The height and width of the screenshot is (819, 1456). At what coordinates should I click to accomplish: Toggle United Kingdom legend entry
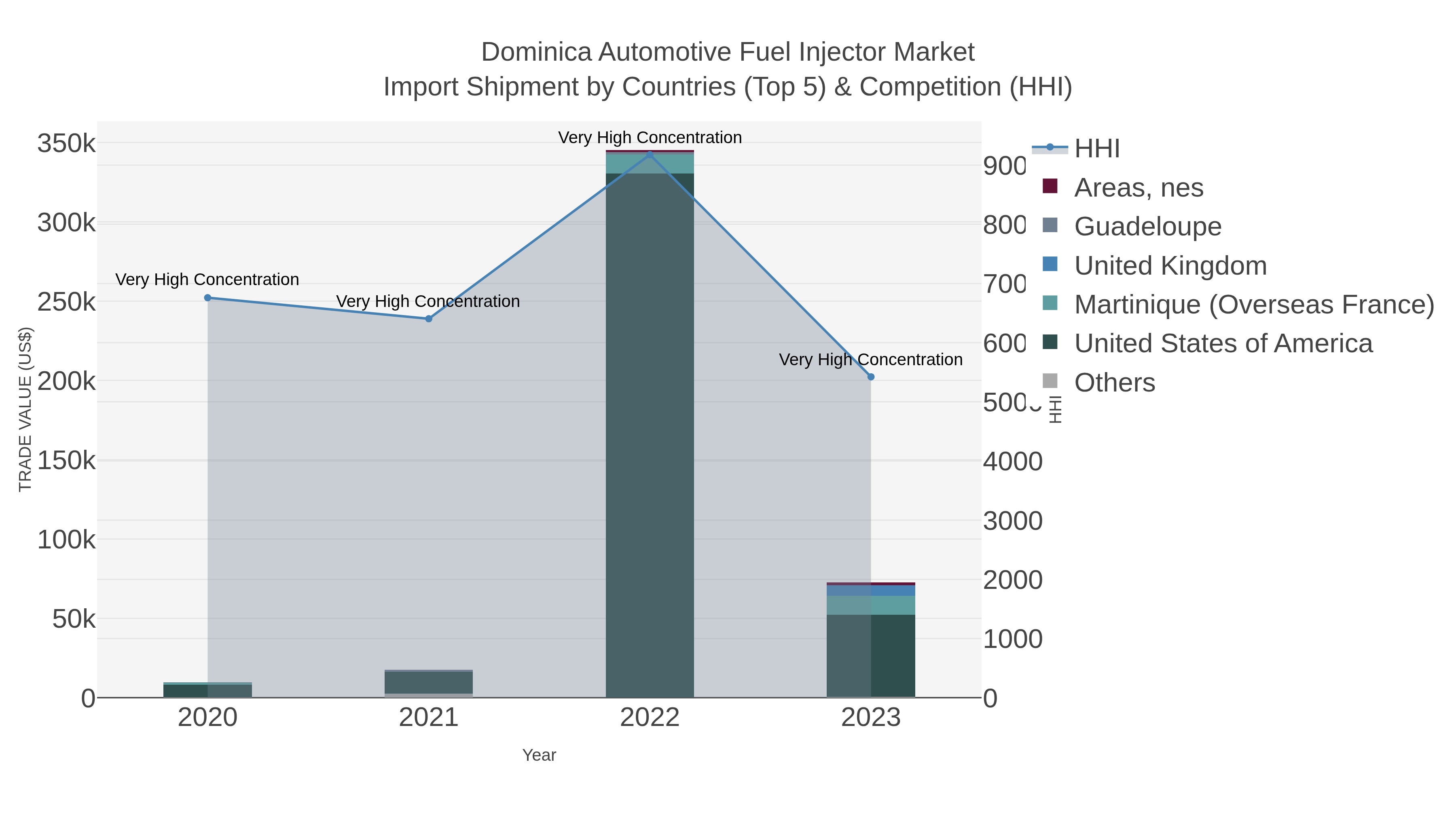pos(1154,265)
